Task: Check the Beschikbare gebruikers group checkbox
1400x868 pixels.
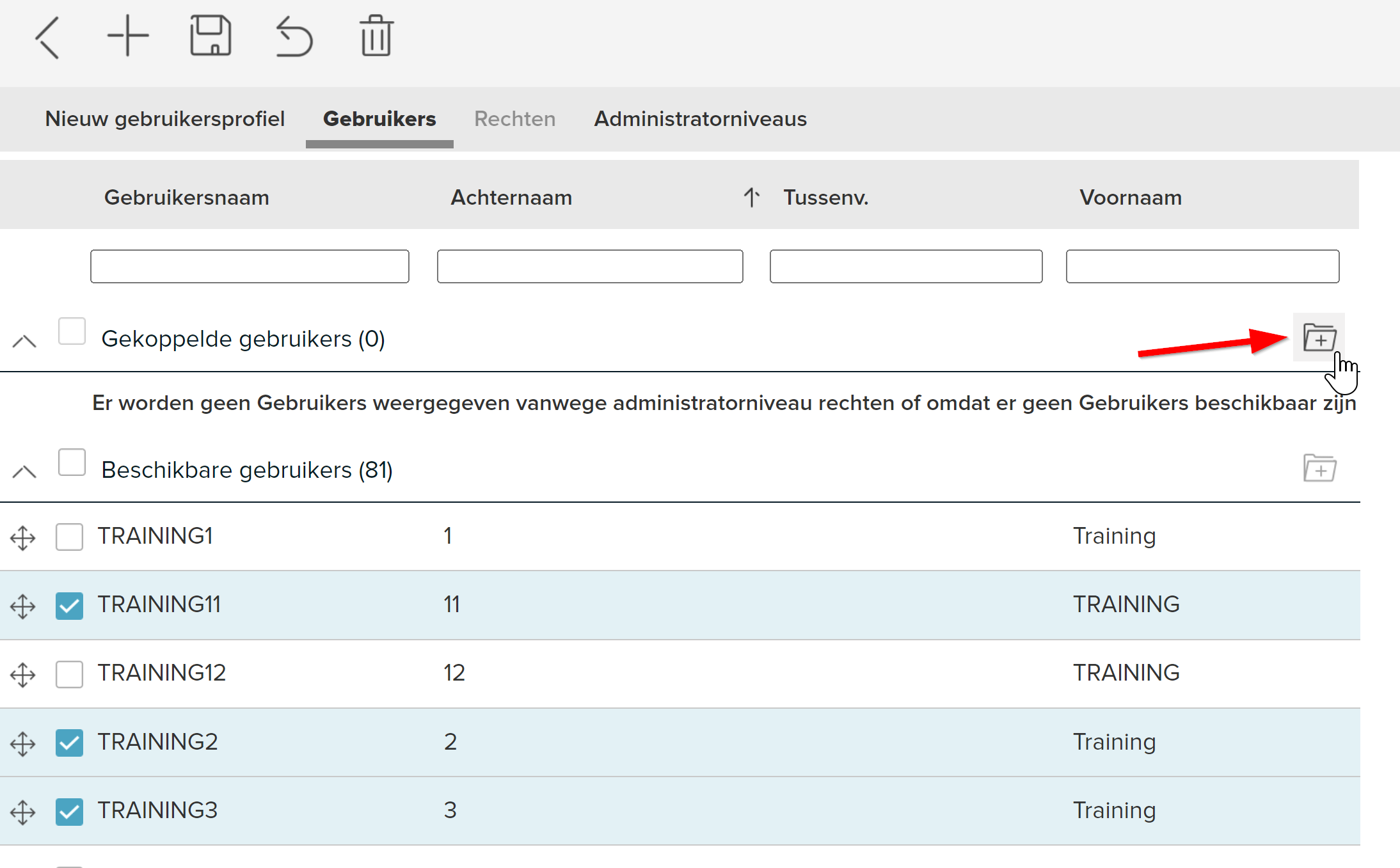Action: click(x=72, y=462)
